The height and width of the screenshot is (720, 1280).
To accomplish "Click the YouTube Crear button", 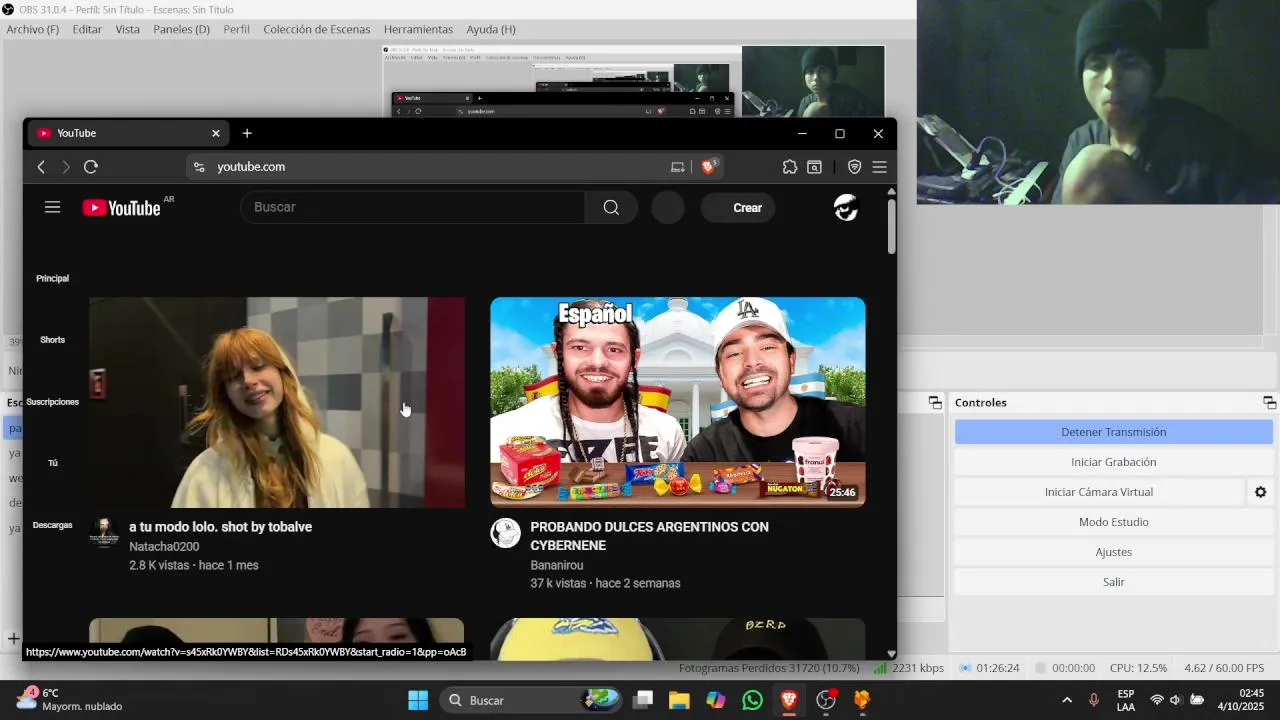I will click(738, 207).
